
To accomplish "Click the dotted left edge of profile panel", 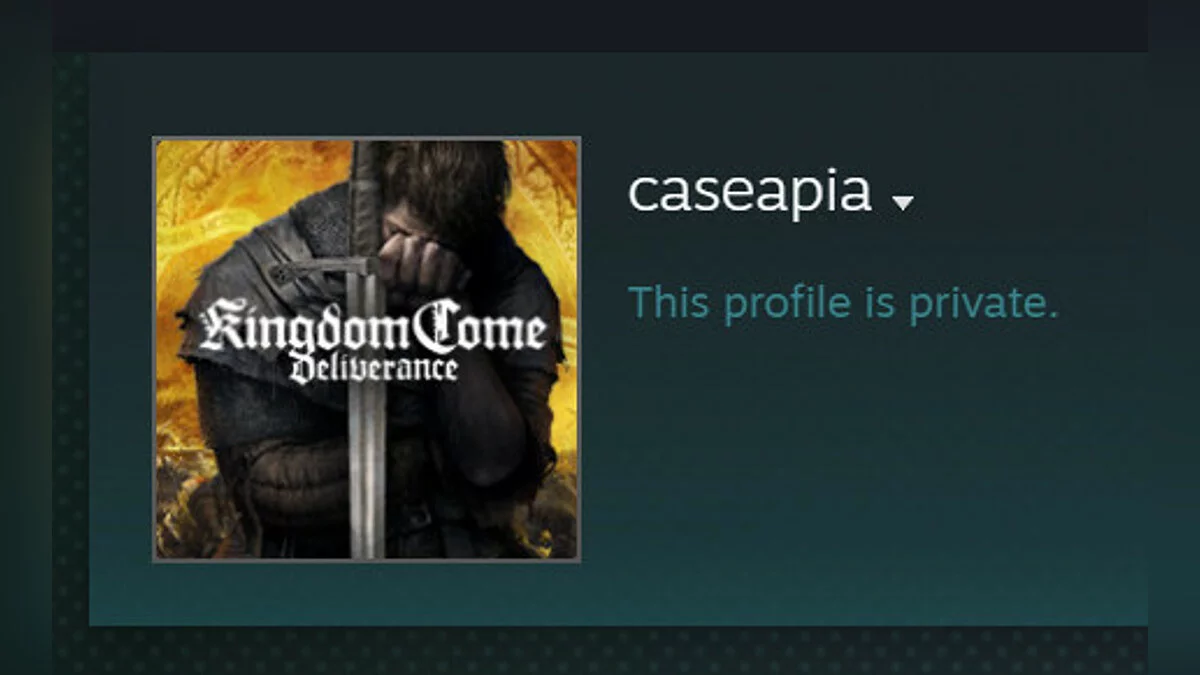I will (70, 340).
